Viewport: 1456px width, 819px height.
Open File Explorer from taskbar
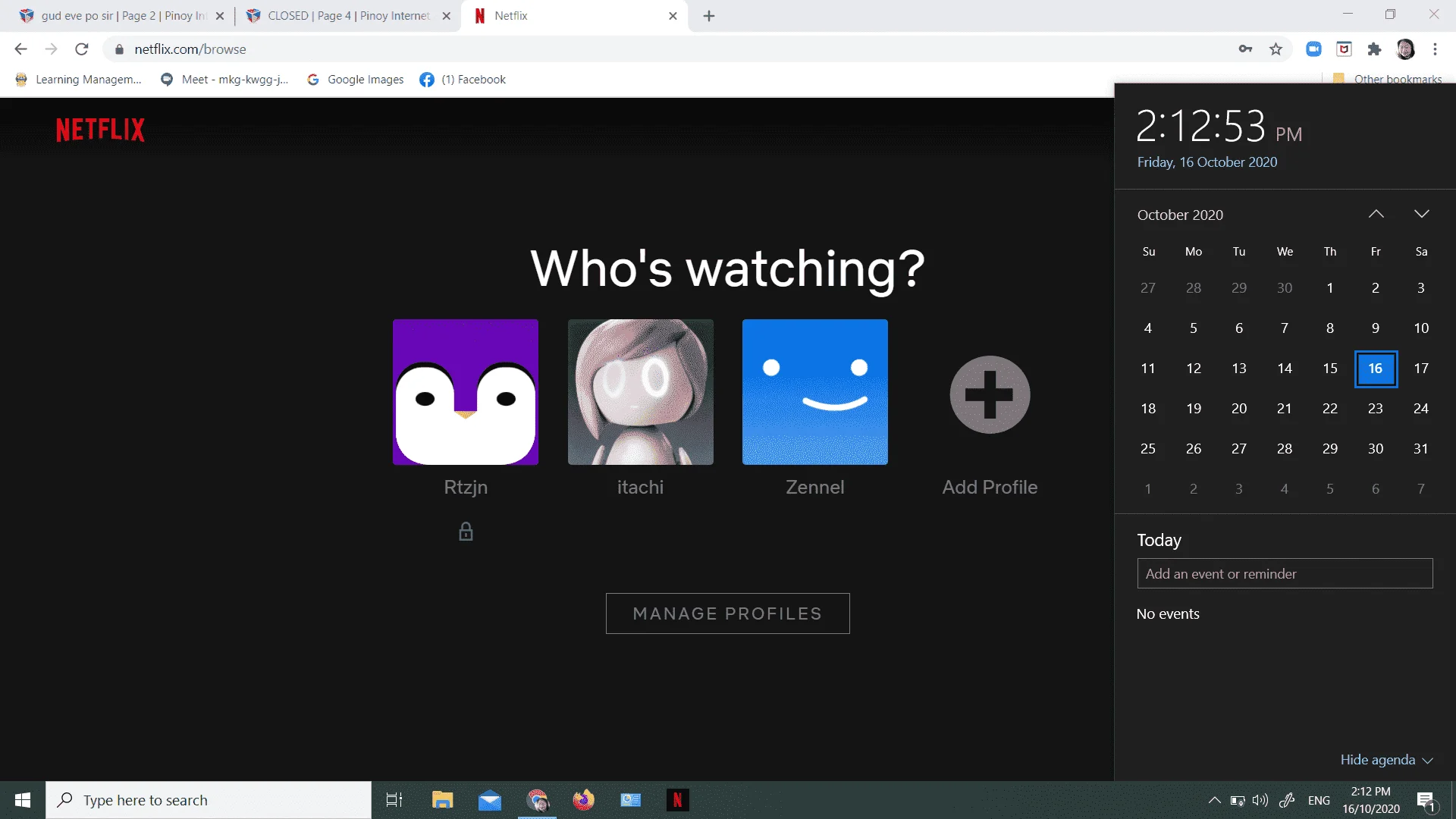click(442, 800)
